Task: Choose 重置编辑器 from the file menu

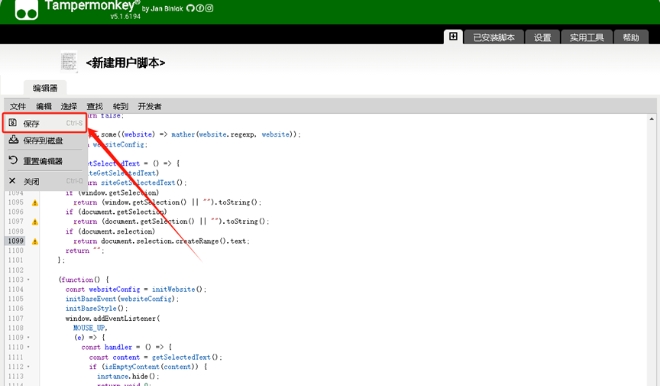Action: tap(45, 161)
